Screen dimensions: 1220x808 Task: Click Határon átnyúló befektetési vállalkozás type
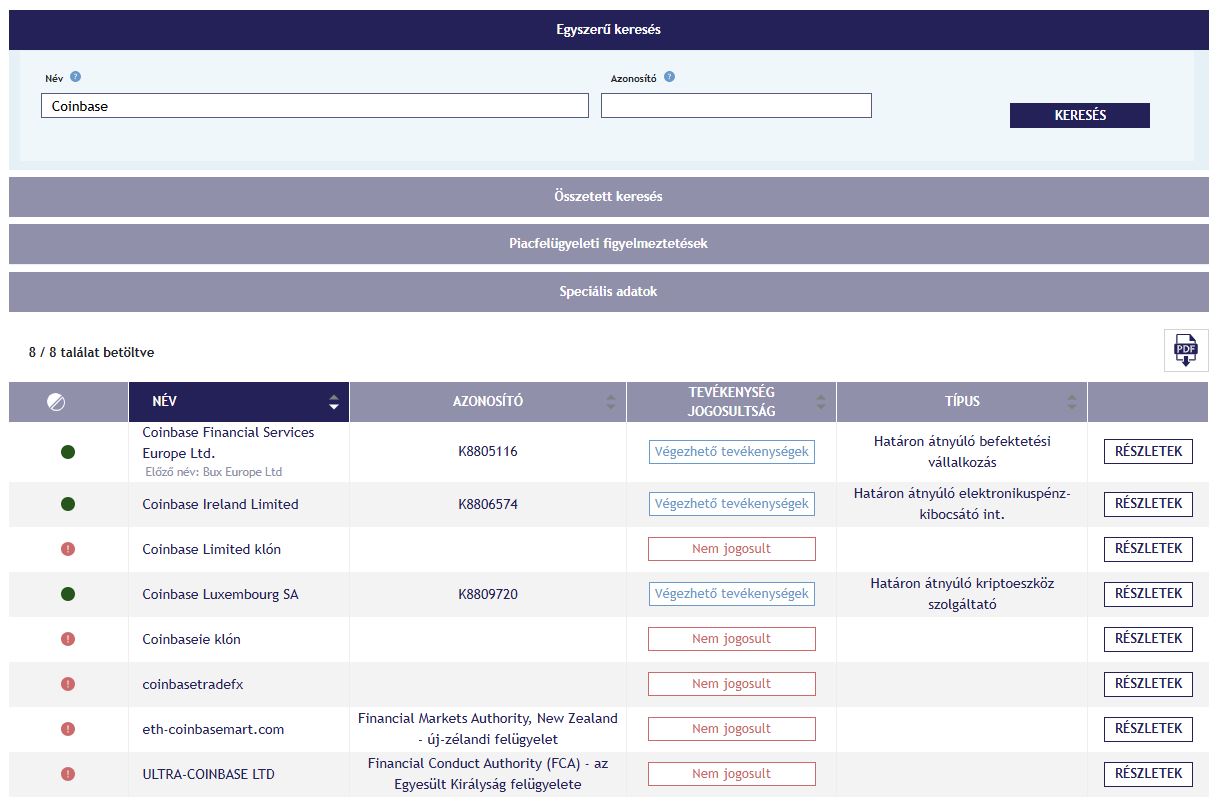coord(962,452)
